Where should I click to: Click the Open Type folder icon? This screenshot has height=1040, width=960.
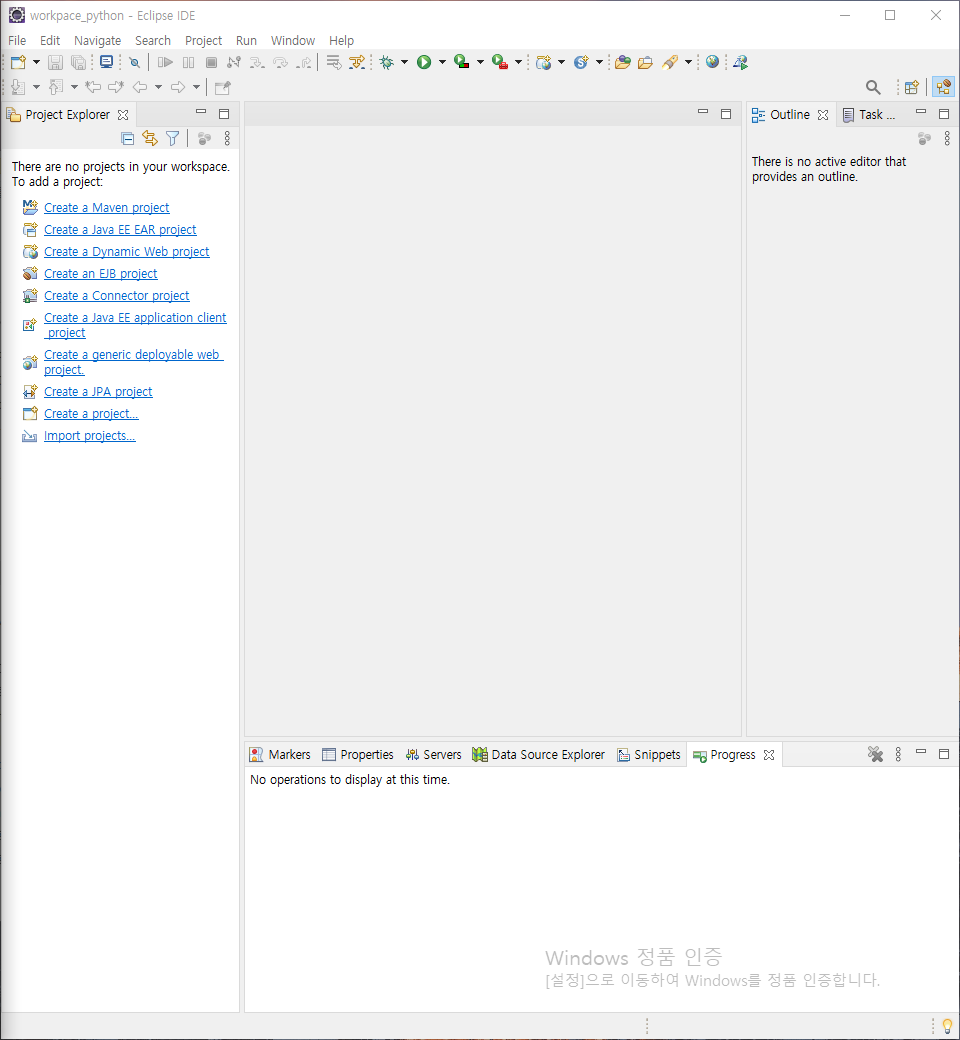click(622, 62)
